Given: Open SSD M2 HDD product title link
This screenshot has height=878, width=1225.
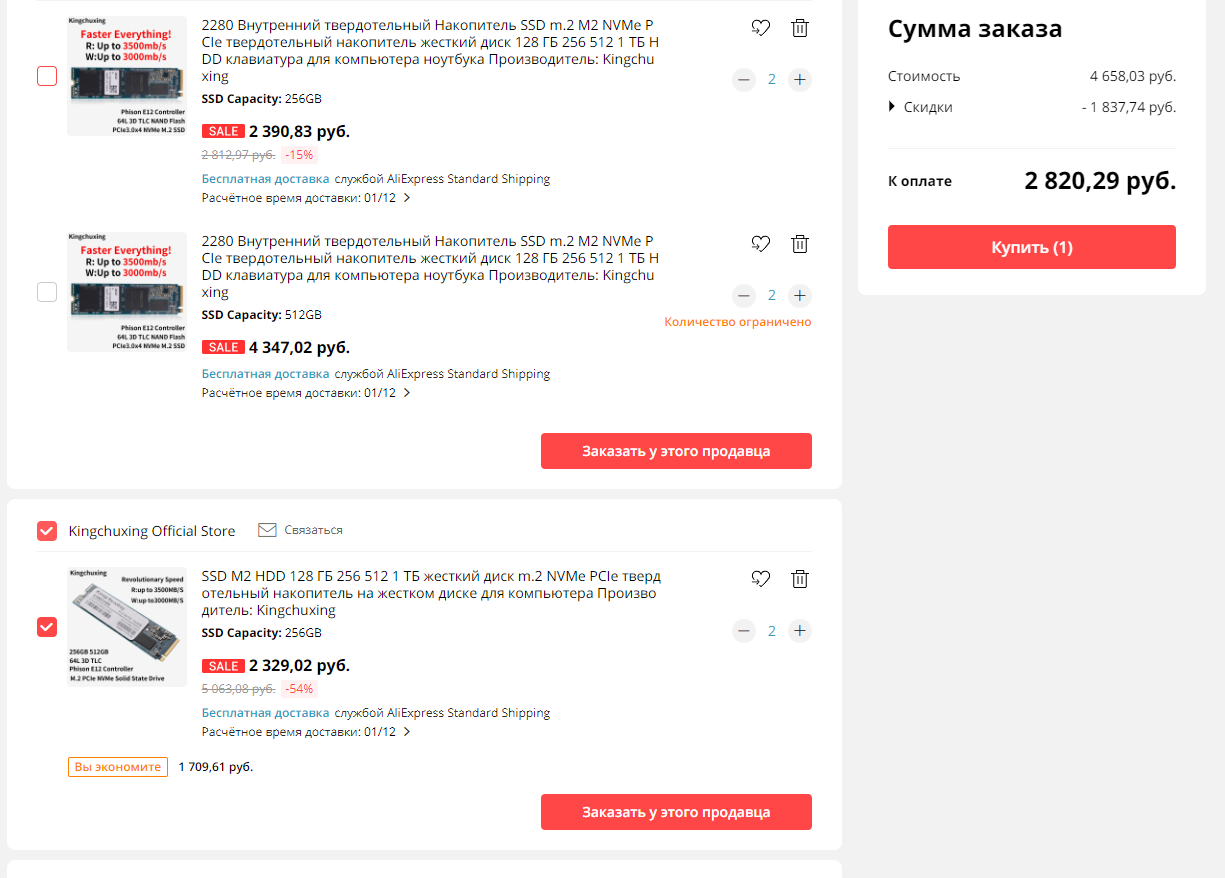Looking at the screenshot, I should pyautogui.click(x=431, y=593).
